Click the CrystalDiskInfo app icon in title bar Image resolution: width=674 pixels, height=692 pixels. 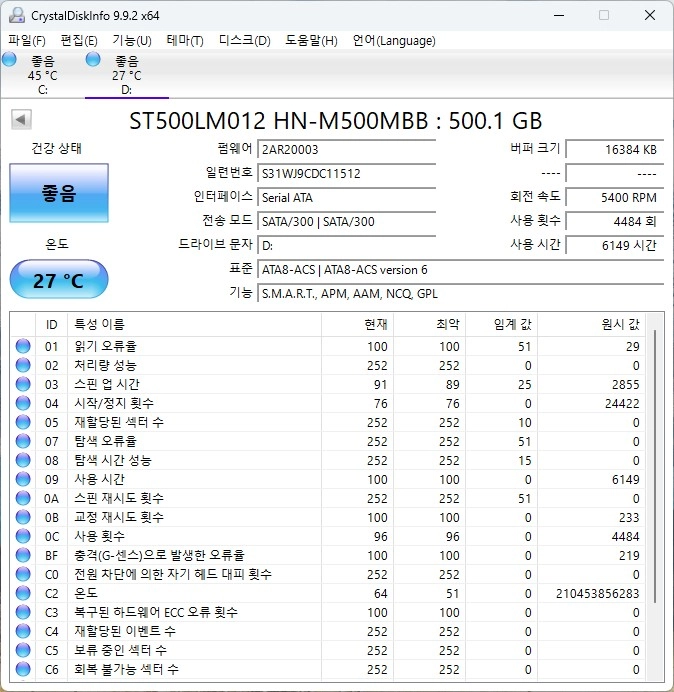tap(17, 15)
